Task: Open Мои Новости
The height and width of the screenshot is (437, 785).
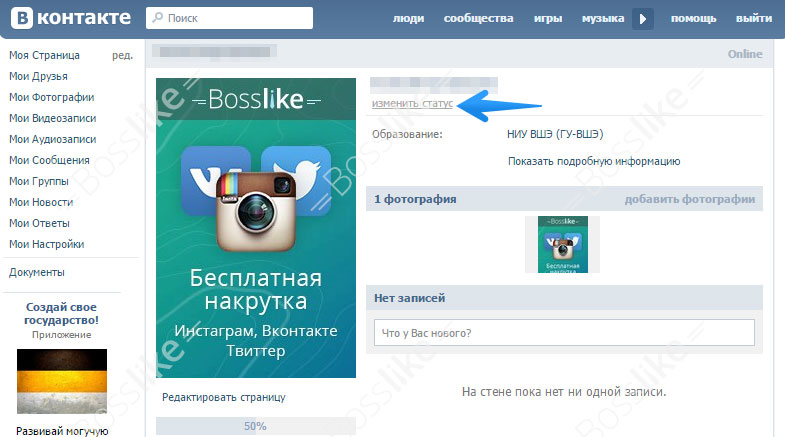Action: coord(41,202)
